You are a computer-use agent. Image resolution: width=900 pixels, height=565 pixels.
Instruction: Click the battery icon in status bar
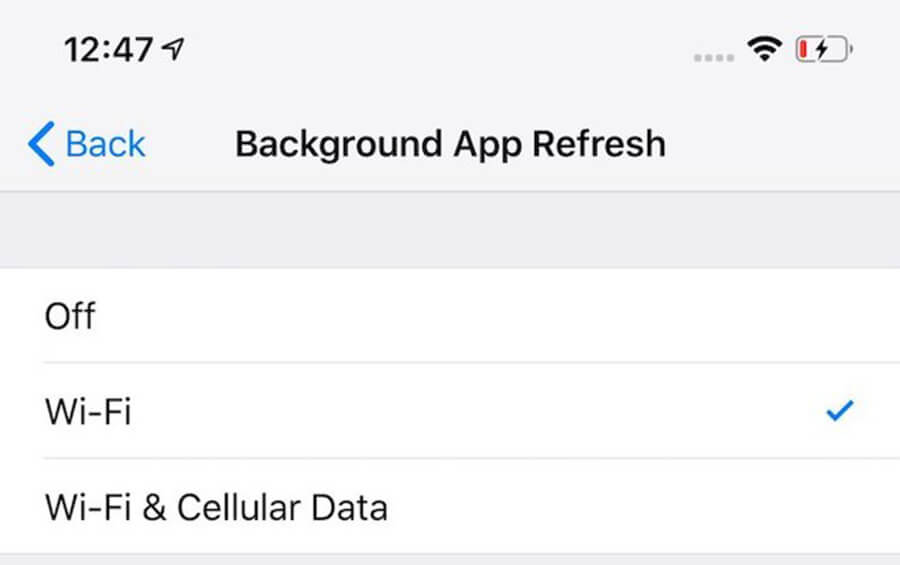click(x=822, y=49)
